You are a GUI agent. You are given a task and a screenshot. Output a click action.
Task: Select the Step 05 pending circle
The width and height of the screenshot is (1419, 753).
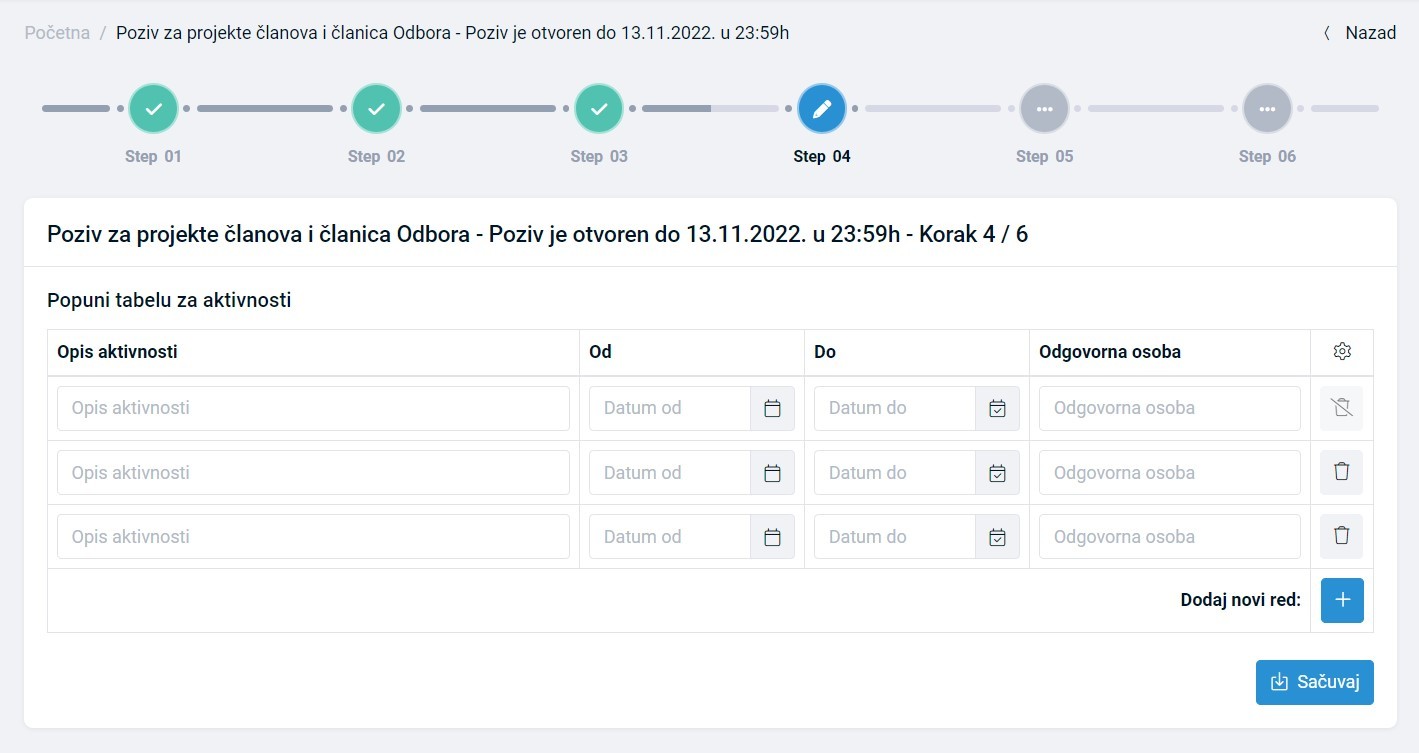click(1044, 109)
